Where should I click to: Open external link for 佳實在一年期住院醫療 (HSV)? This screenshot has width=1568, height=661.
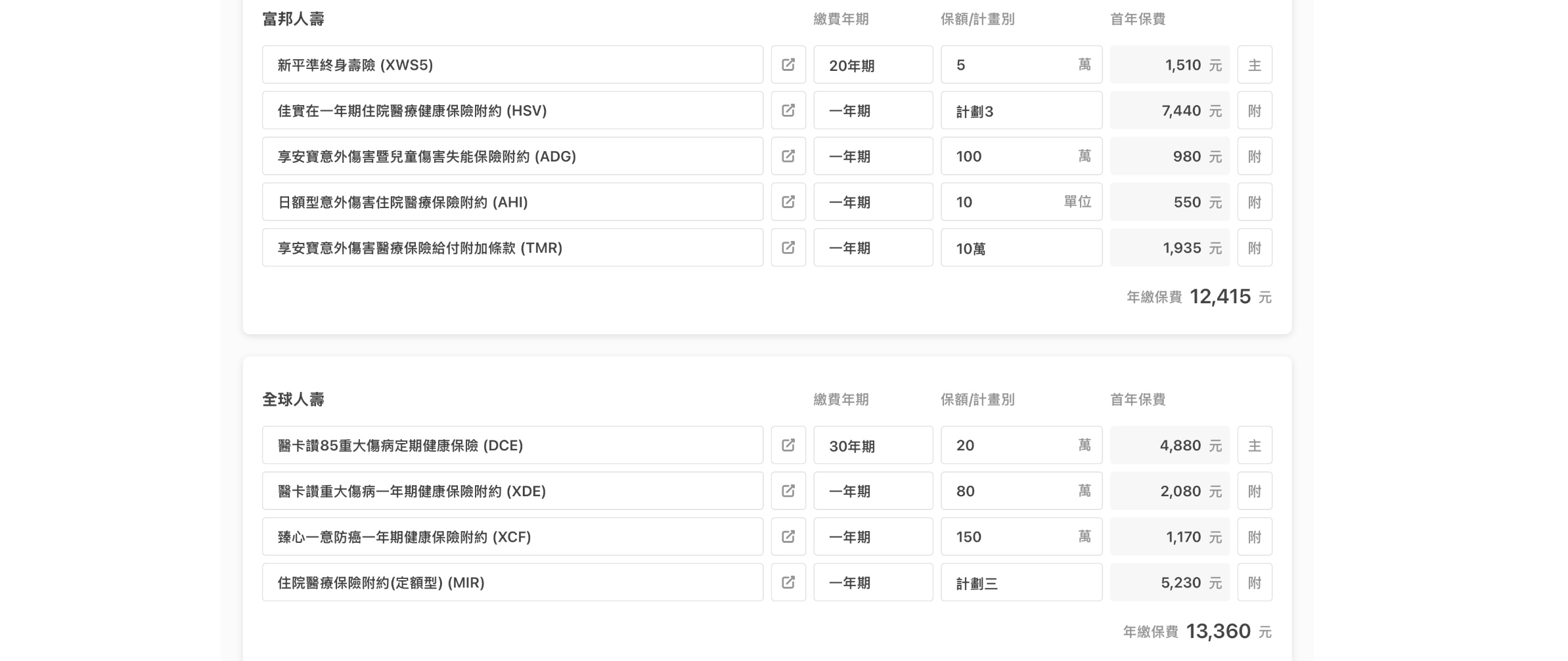pyautogui.click(x=788, y=110)
